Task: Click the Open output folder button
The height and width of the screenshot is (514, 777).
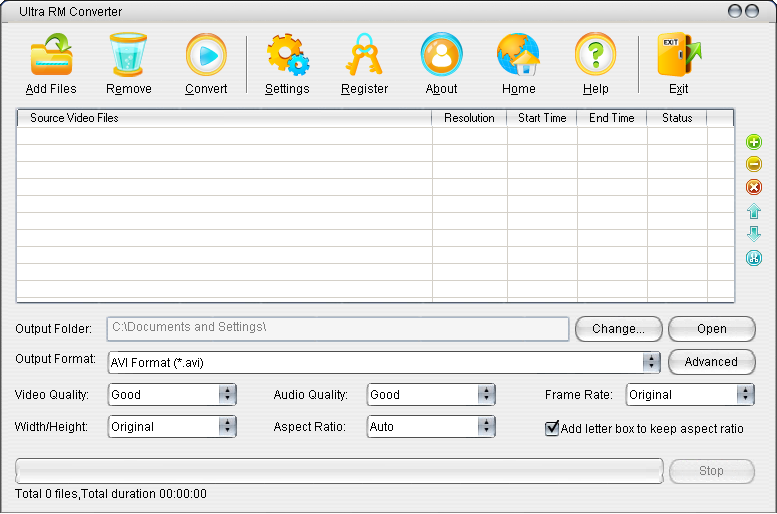Action: [x=712, y=329]
